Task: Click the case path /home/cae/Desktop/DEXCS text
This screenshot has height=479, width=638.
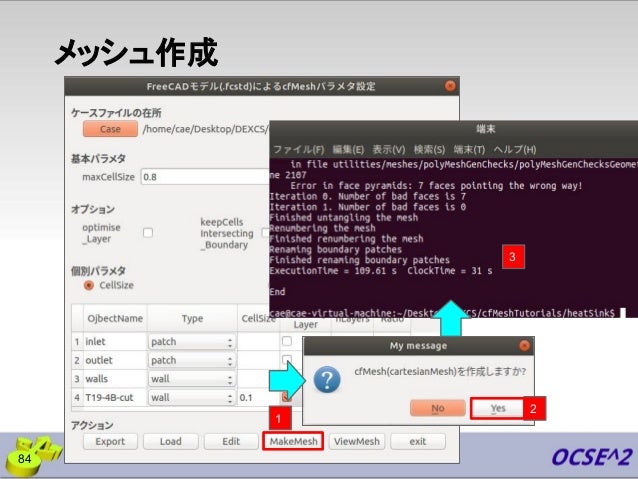Action: point(205,129)
